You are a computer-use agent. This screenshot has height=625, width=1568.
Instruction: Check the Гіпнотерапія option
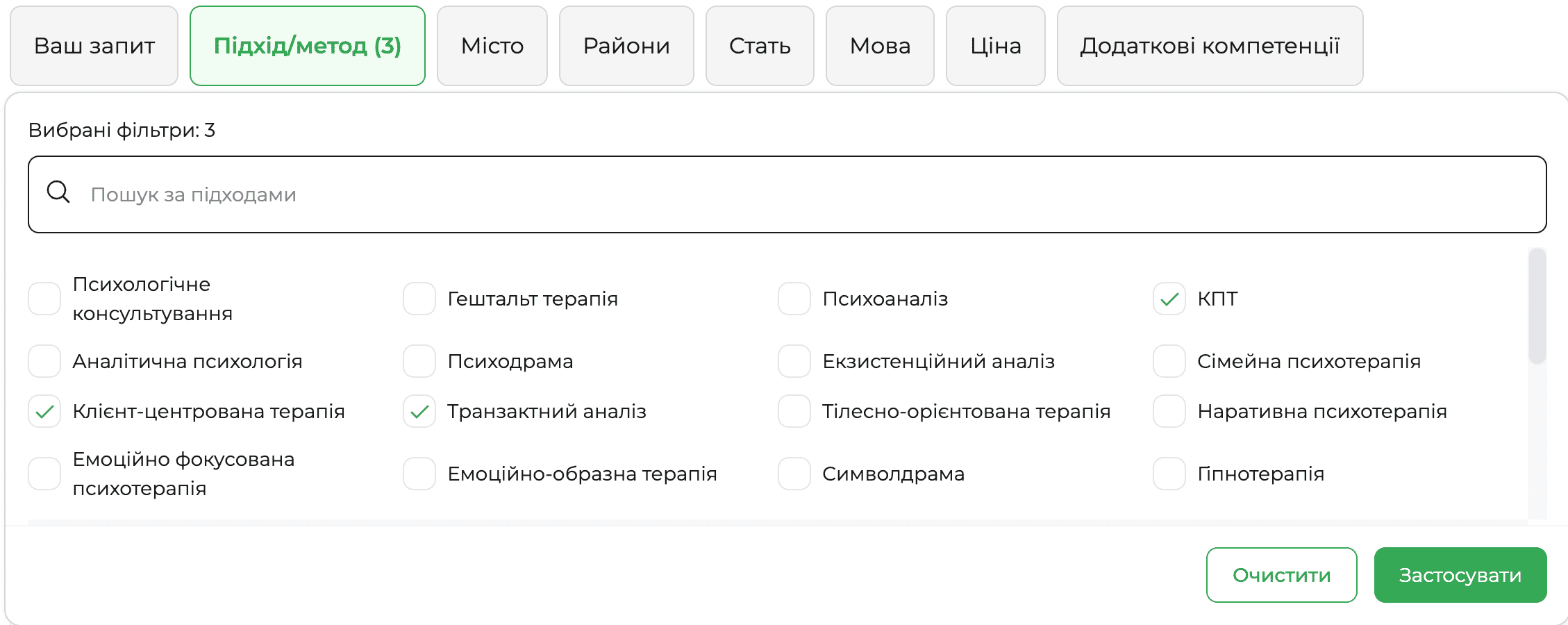(x=1168, y=474)
